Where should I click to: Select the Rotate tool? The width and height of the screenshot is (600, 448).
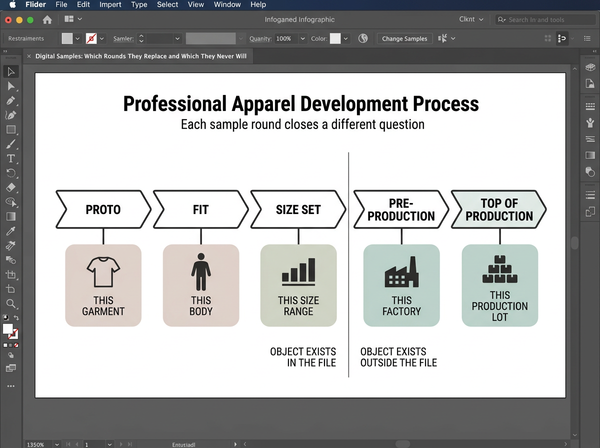click(x=11, y=173)
